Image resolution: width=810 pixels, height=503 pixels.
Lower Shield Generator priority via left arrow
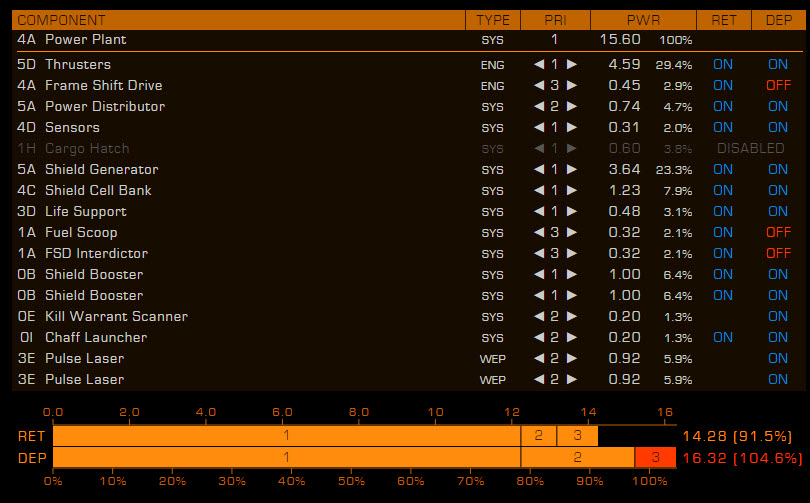click(539, 169)
